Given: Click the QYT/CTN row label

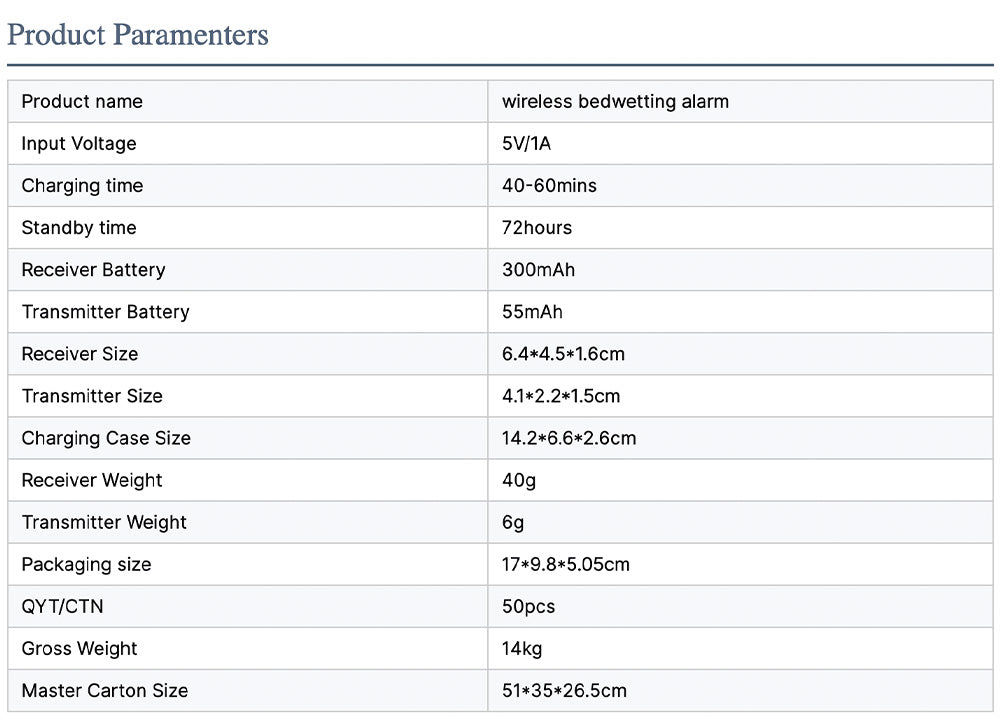Looking at the screenshot, I should (62, 606).
